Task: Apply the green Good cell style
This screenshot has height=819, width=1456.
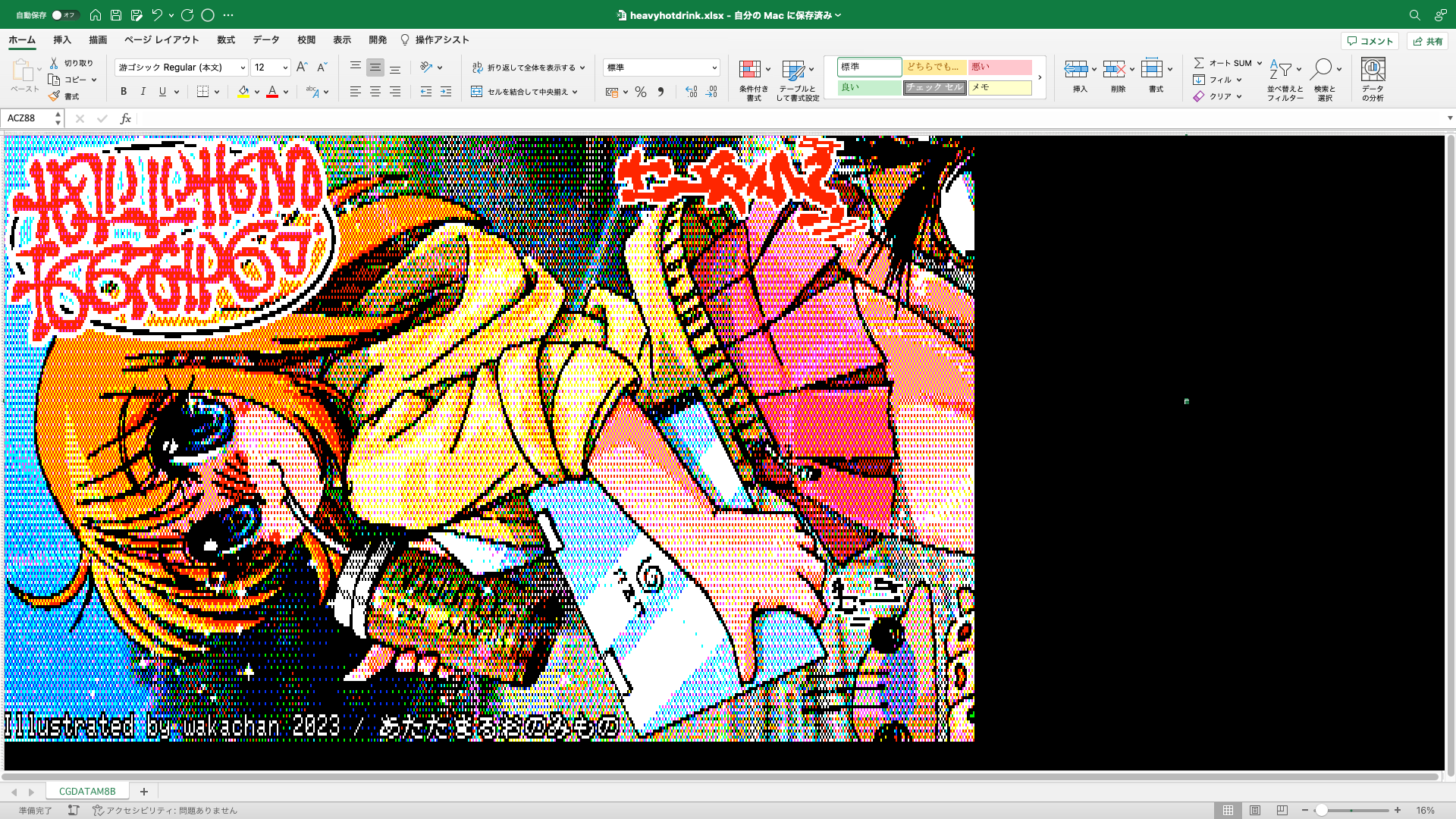Action: click(x=869, y=88)
